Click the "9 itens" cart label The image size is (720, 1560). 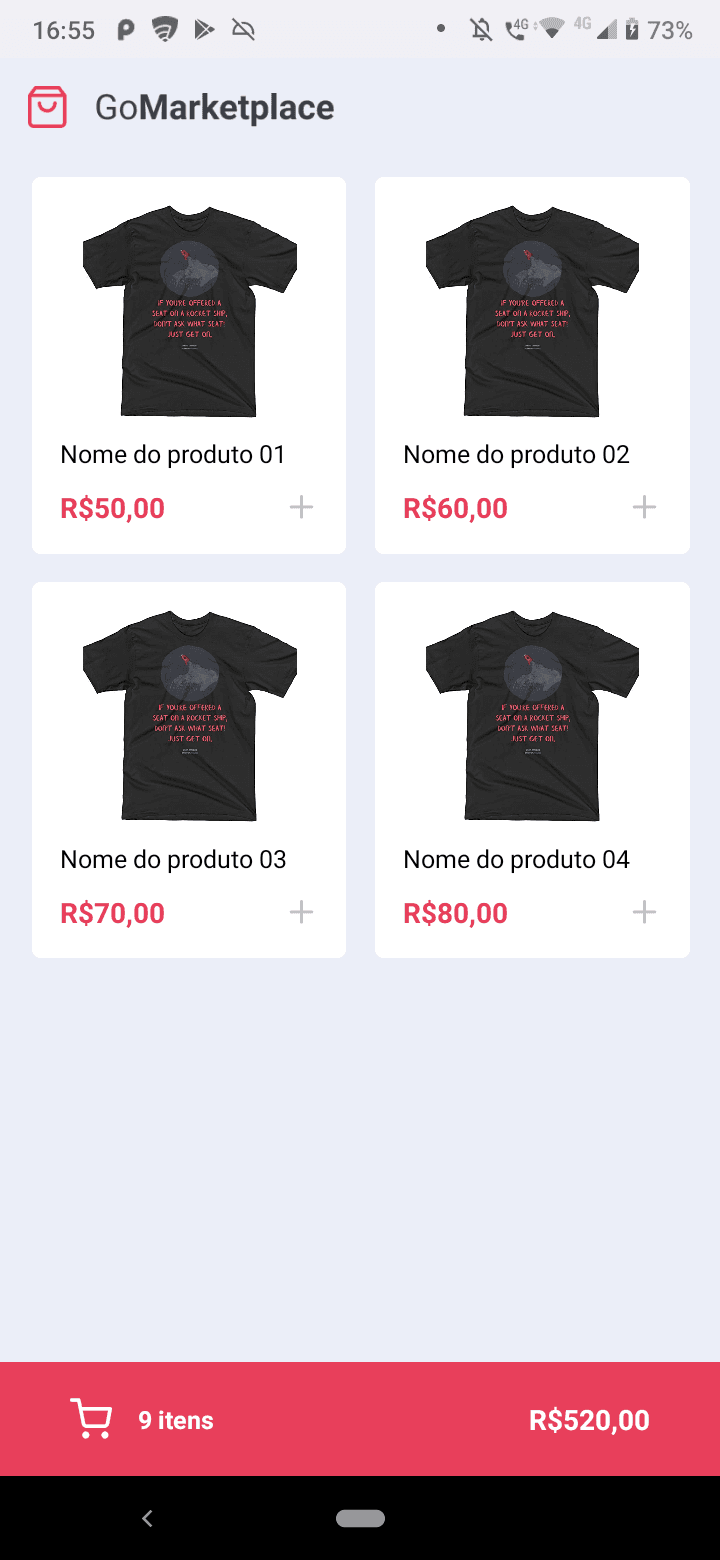pos(176,1420)
